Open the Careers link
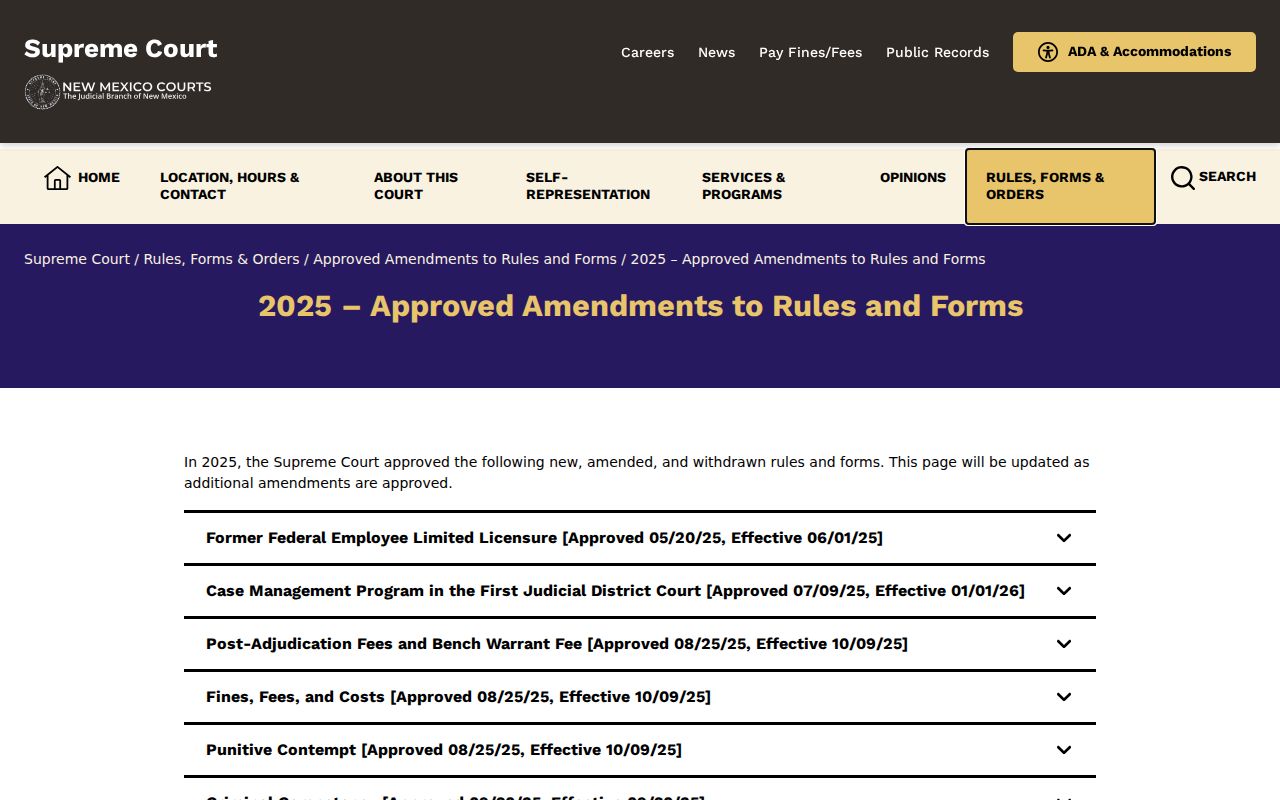The image size is (1280, 800). click(x=647, y=52)
